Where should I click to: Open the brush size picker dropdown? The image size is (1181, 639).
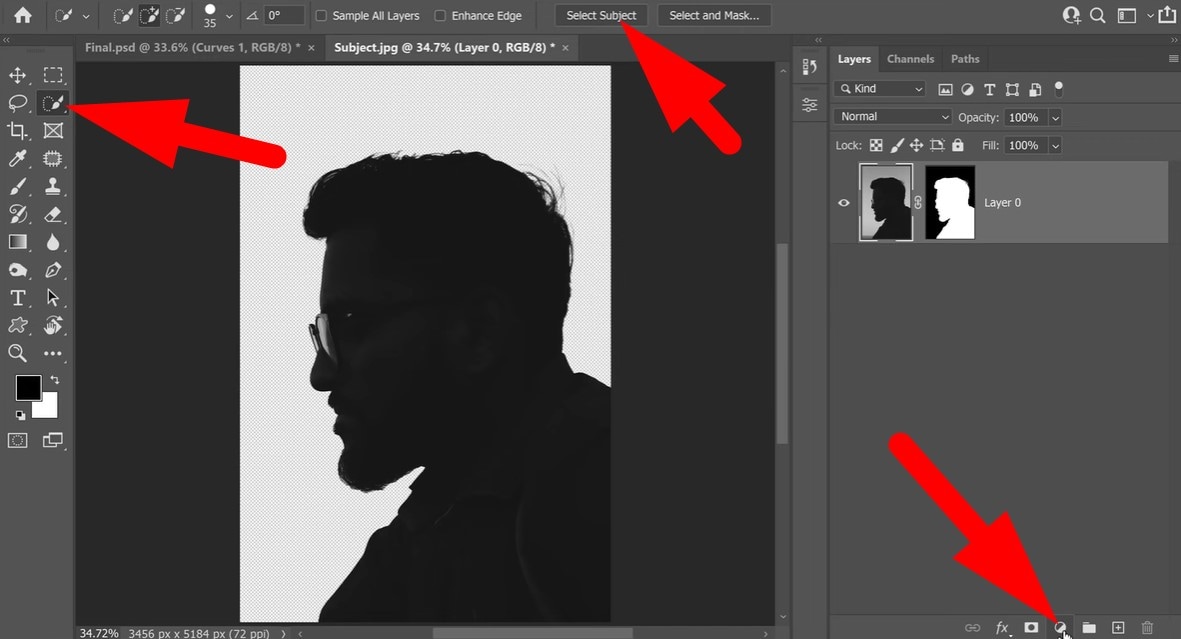[x=229, y=16]
